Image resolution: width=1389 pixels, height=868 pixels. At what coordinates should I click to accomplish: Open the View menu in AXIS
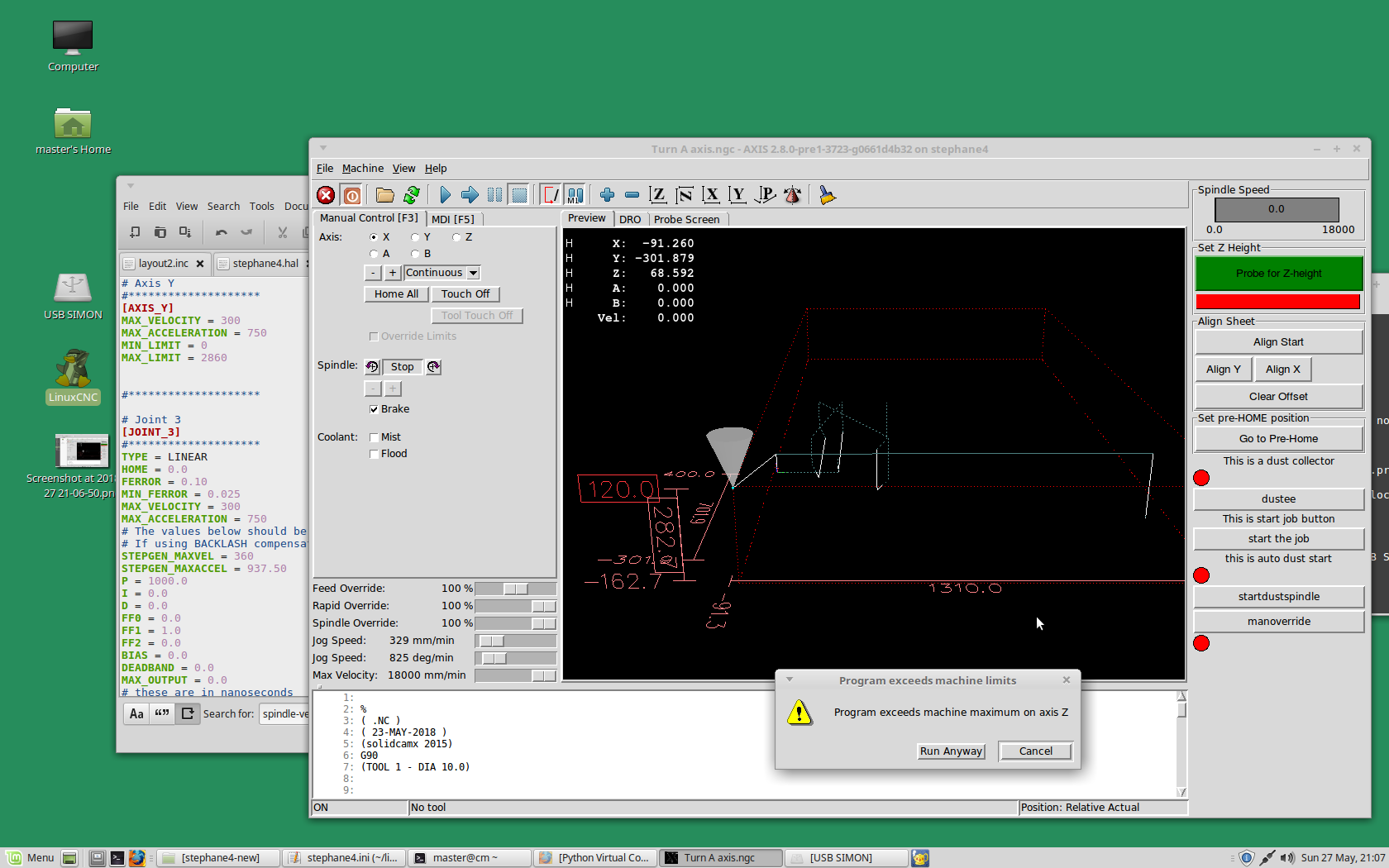pyautogui.click(x=403, y=169)
